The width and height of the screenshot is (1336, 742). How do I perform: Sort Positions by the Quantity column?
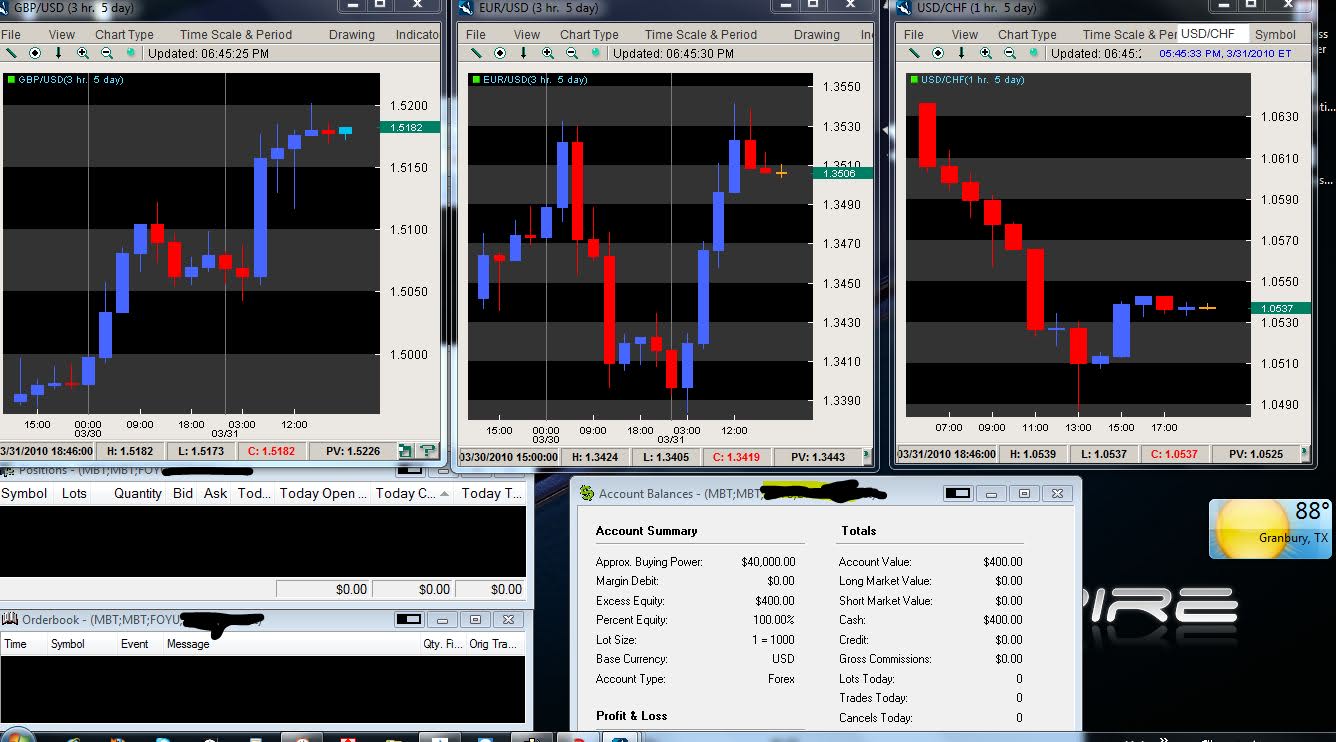pyautogui.click(x=138, y=493)
